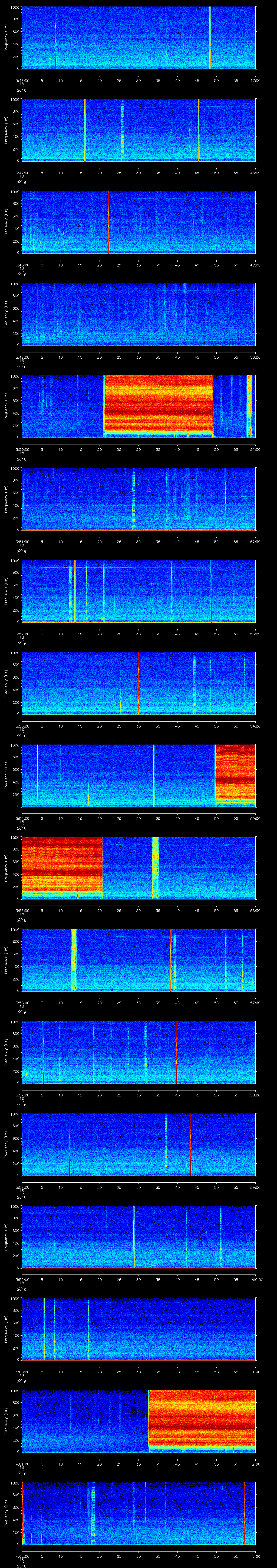Click the '47:00' end time label
The image size is (277, 1568).
pyautogui.click(x=255, y=80)
